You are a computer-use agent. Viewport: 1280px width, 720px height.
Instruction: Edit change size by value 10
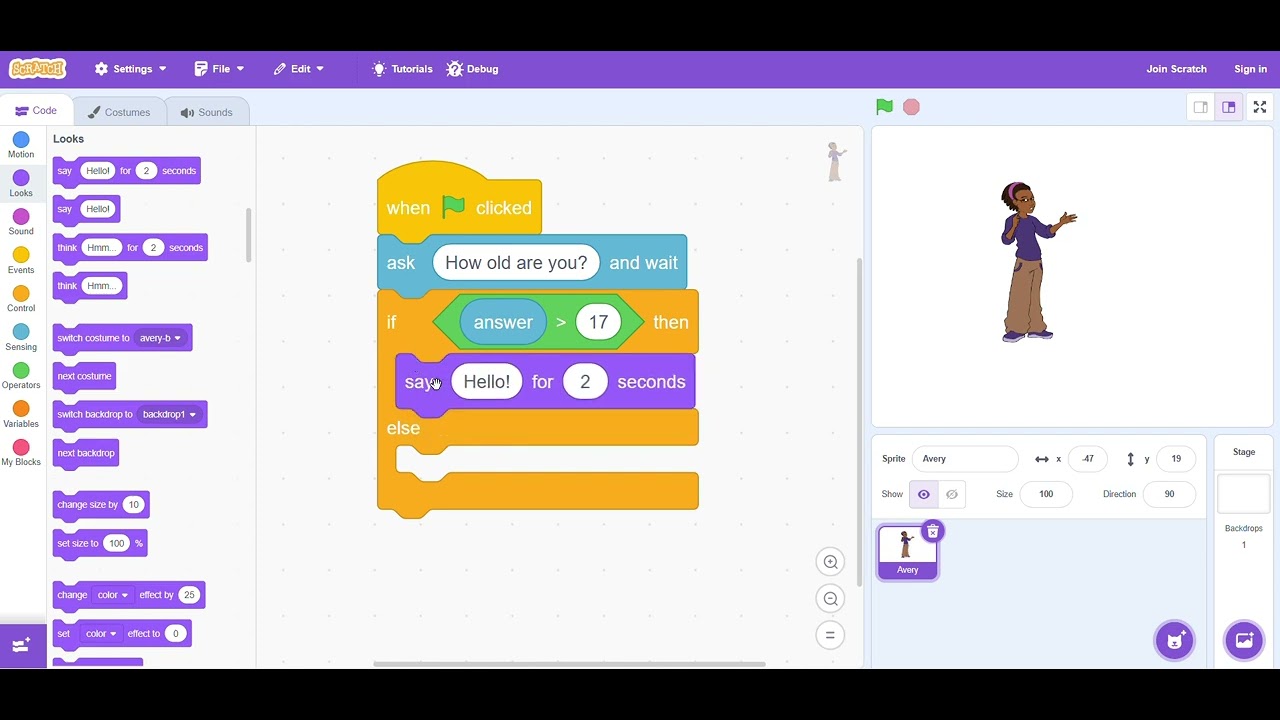133,505
